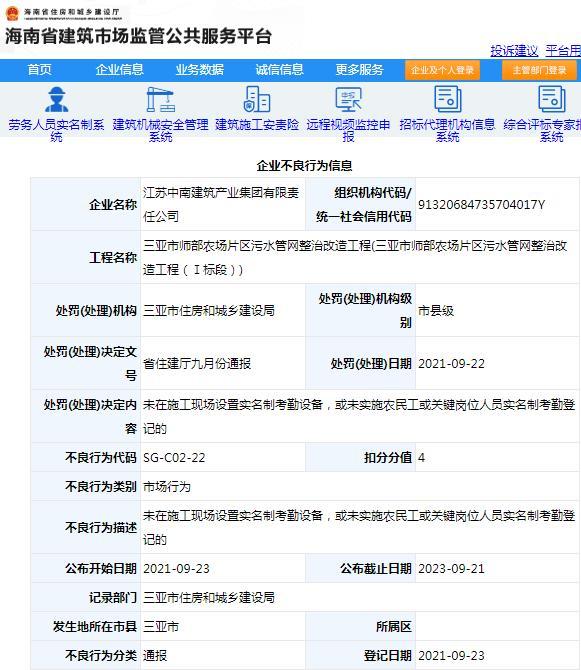This screenshot has width=581, height=670.
Task: Click the publish start date 2021-09-23
Action: pos(176,569)
